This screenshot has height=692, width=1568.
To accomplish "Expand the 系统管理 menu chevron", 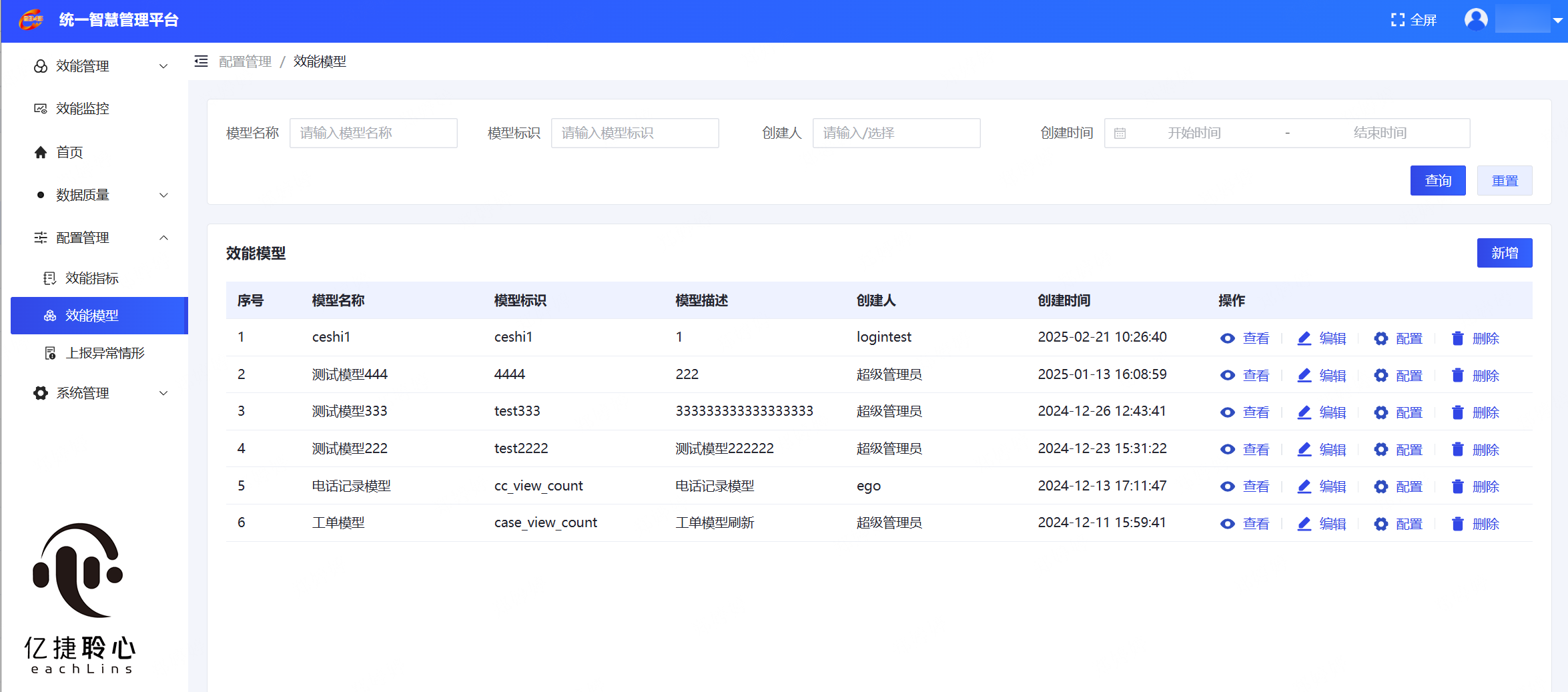I will click(x=163, y=393).
